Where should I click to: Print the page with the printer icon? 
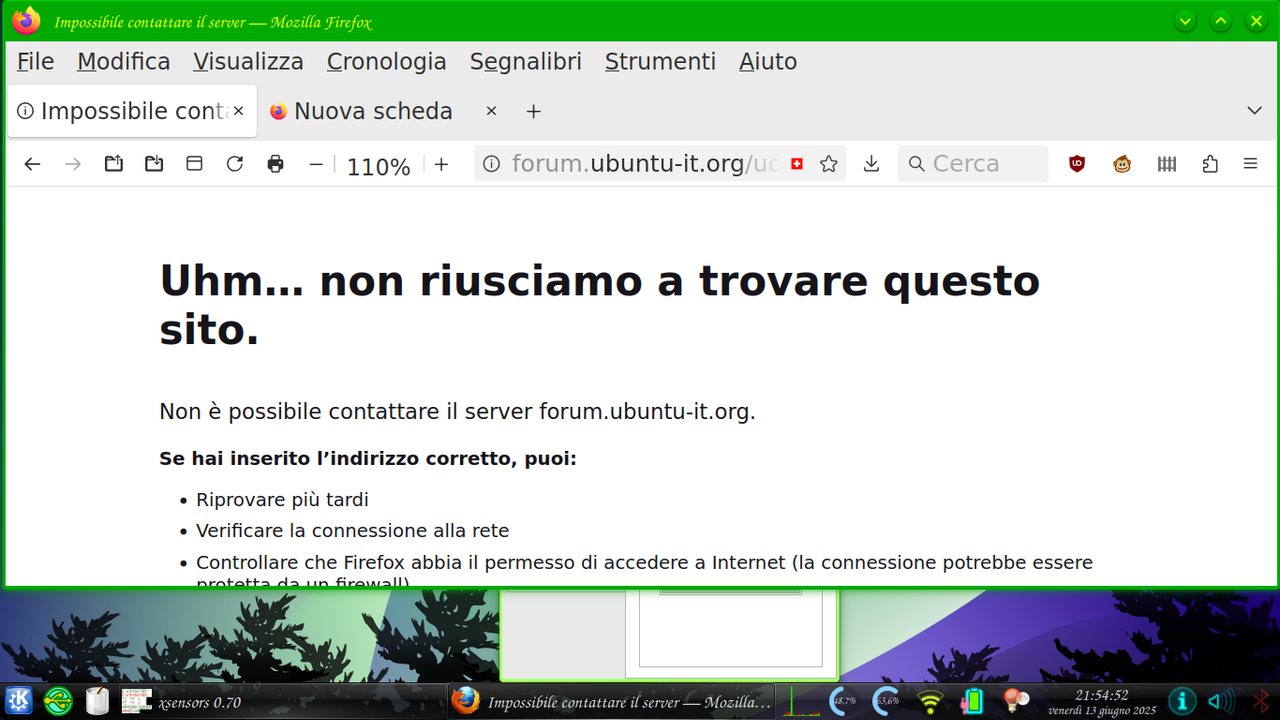[276, 164]
